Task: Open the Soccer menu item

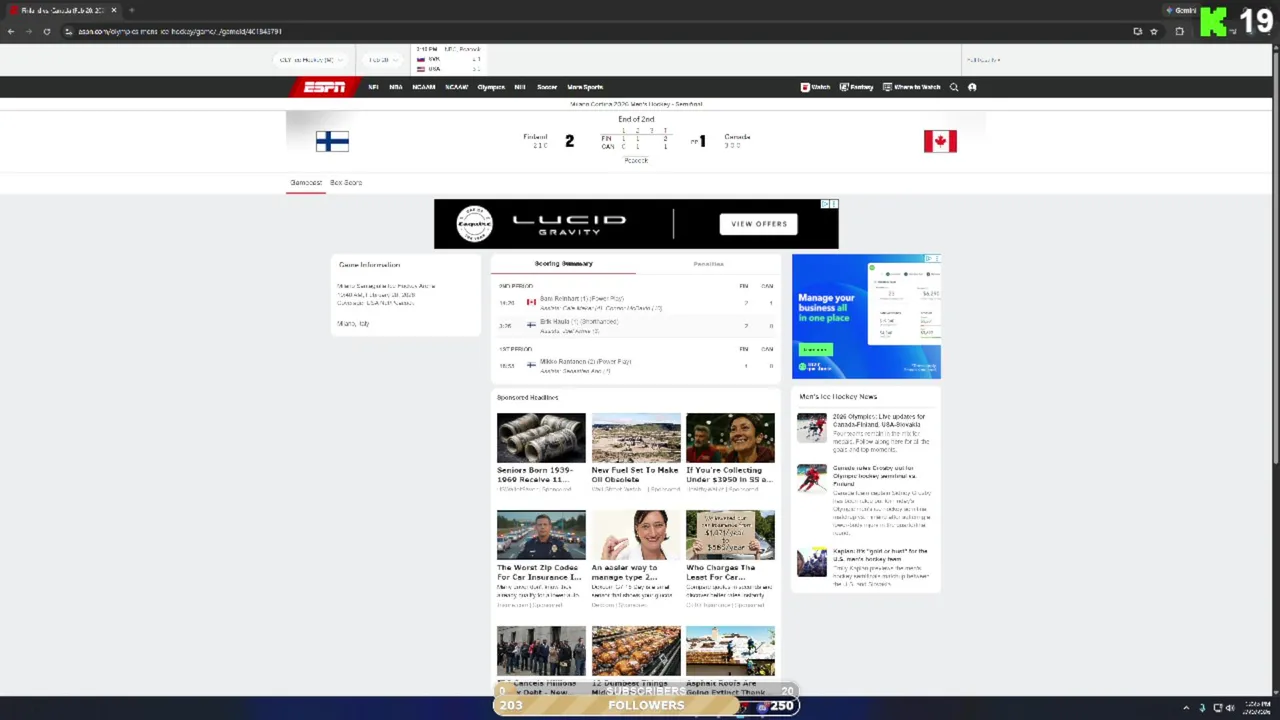Action: 547,87
